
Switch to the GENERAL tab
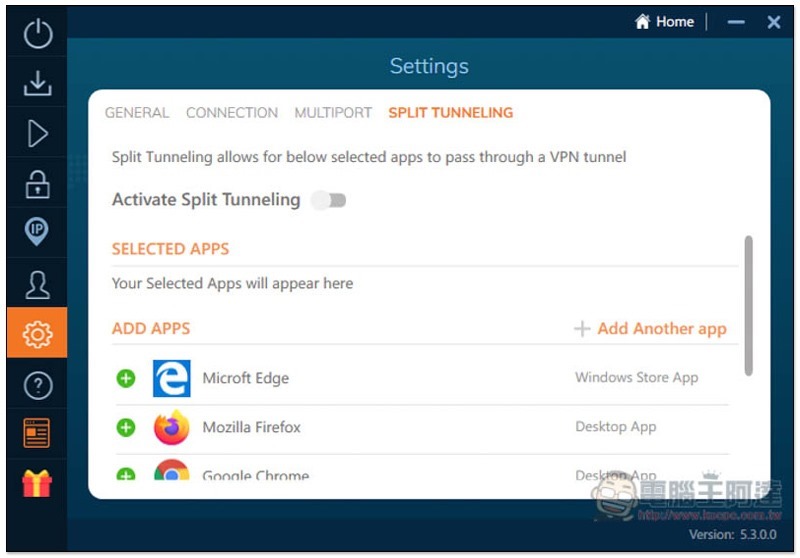[137, 112]
